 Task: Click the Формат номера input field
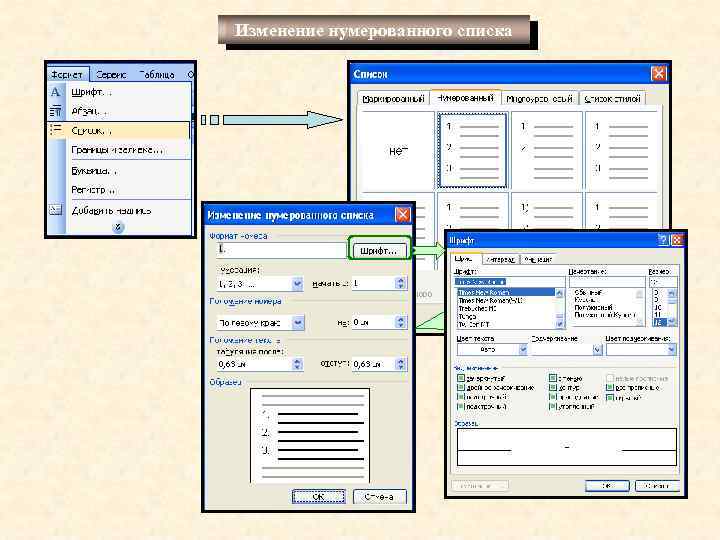coord(281,250)
